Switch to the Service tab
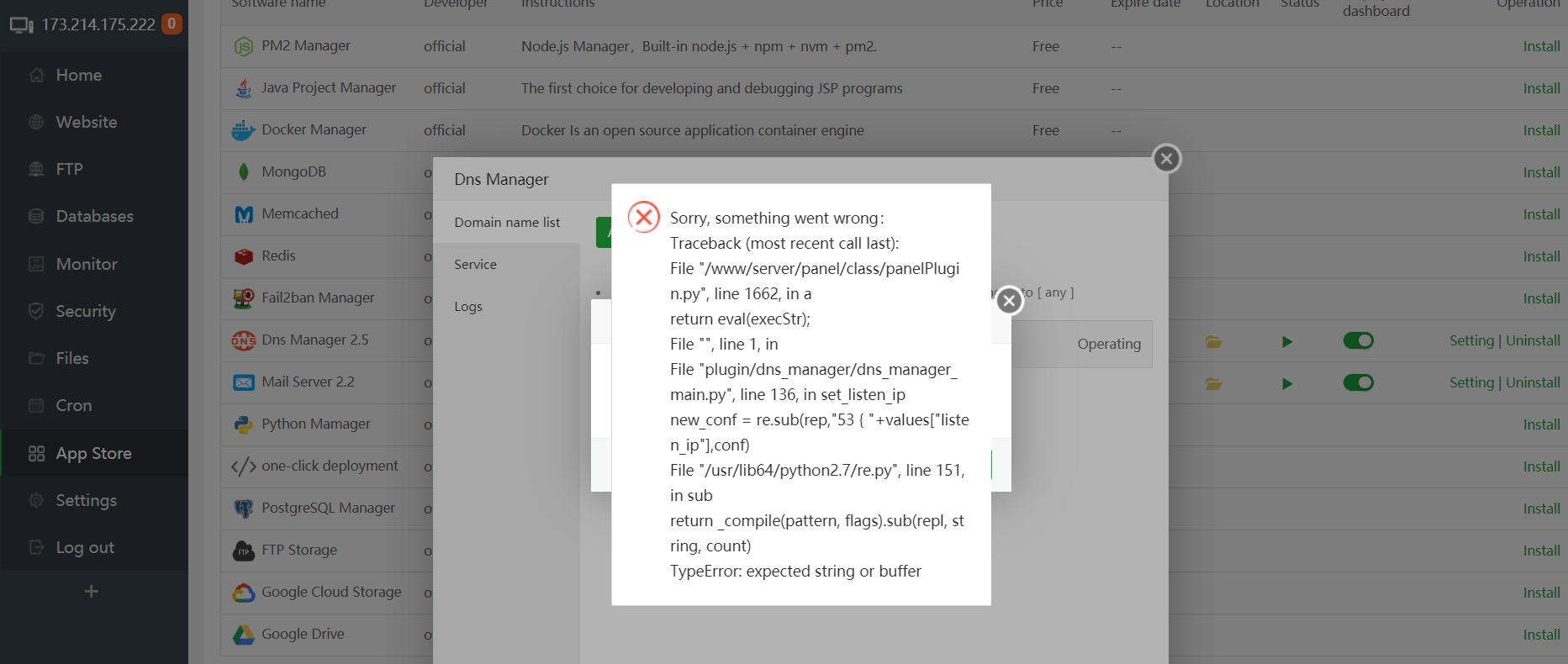This screenshot has width=1568, height=664. 475,265
